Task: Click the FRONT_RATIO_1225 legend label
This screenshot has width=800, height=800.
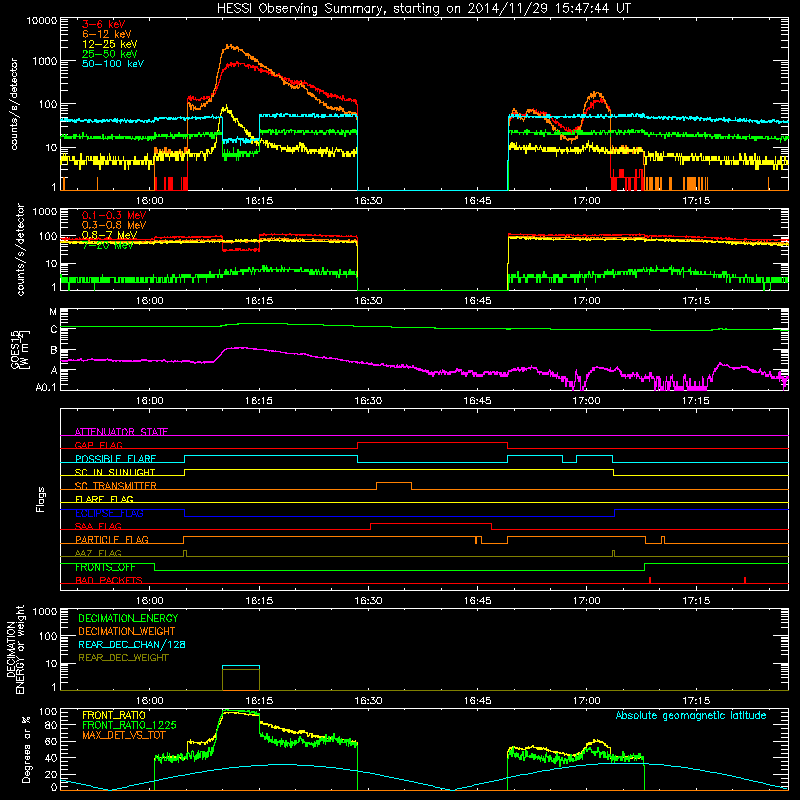Action: coord(129,725)
